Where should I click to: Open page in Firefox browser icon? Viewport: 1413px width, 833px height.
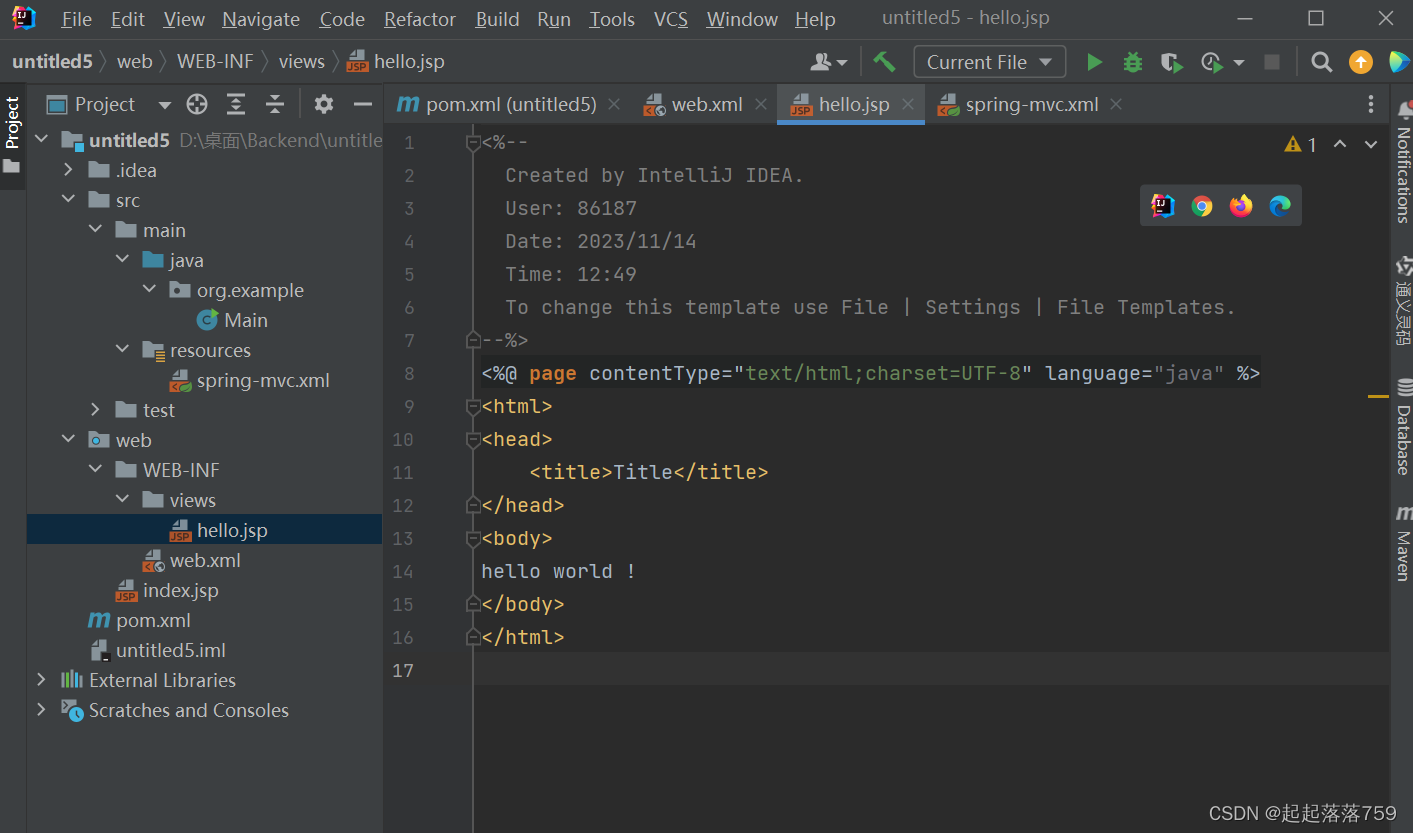tap(1241, 206)
